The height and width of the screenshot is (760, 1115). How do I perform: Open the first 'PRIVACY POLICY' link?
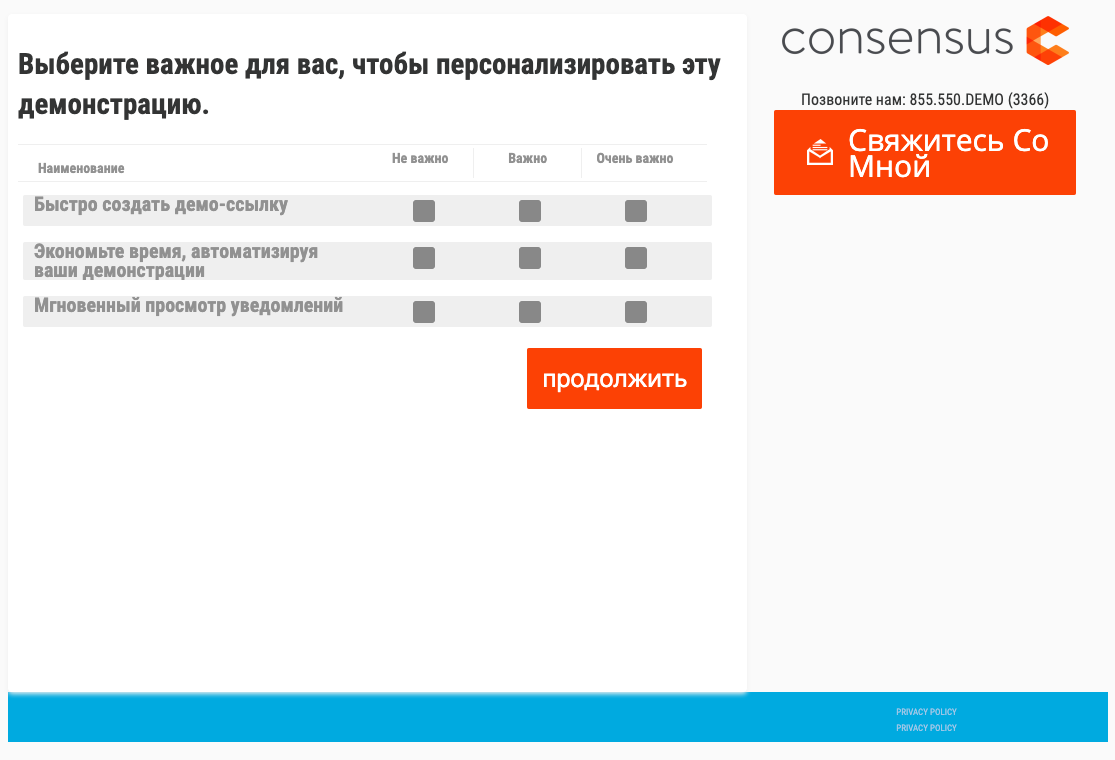pos(926,712)
